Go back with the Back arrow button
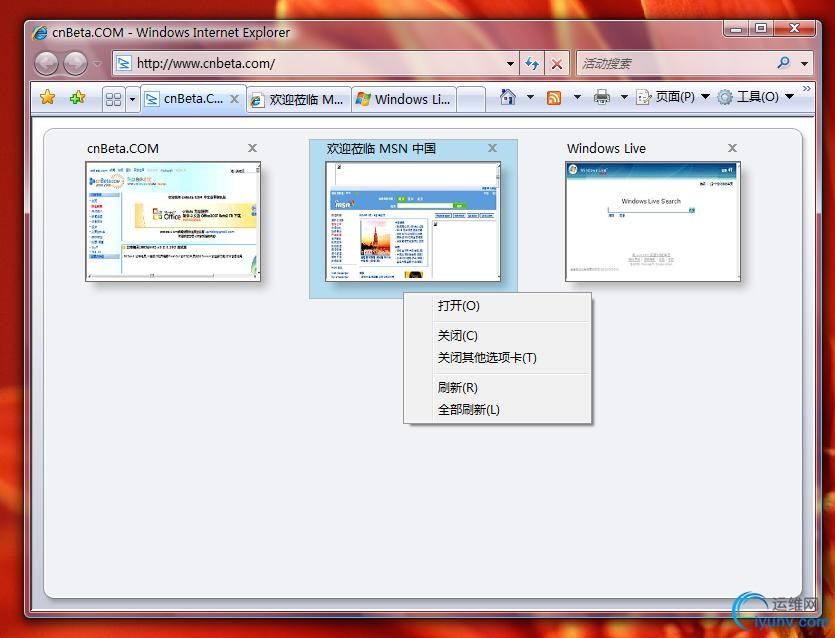The image size is (835, 638). pos(46,63)
